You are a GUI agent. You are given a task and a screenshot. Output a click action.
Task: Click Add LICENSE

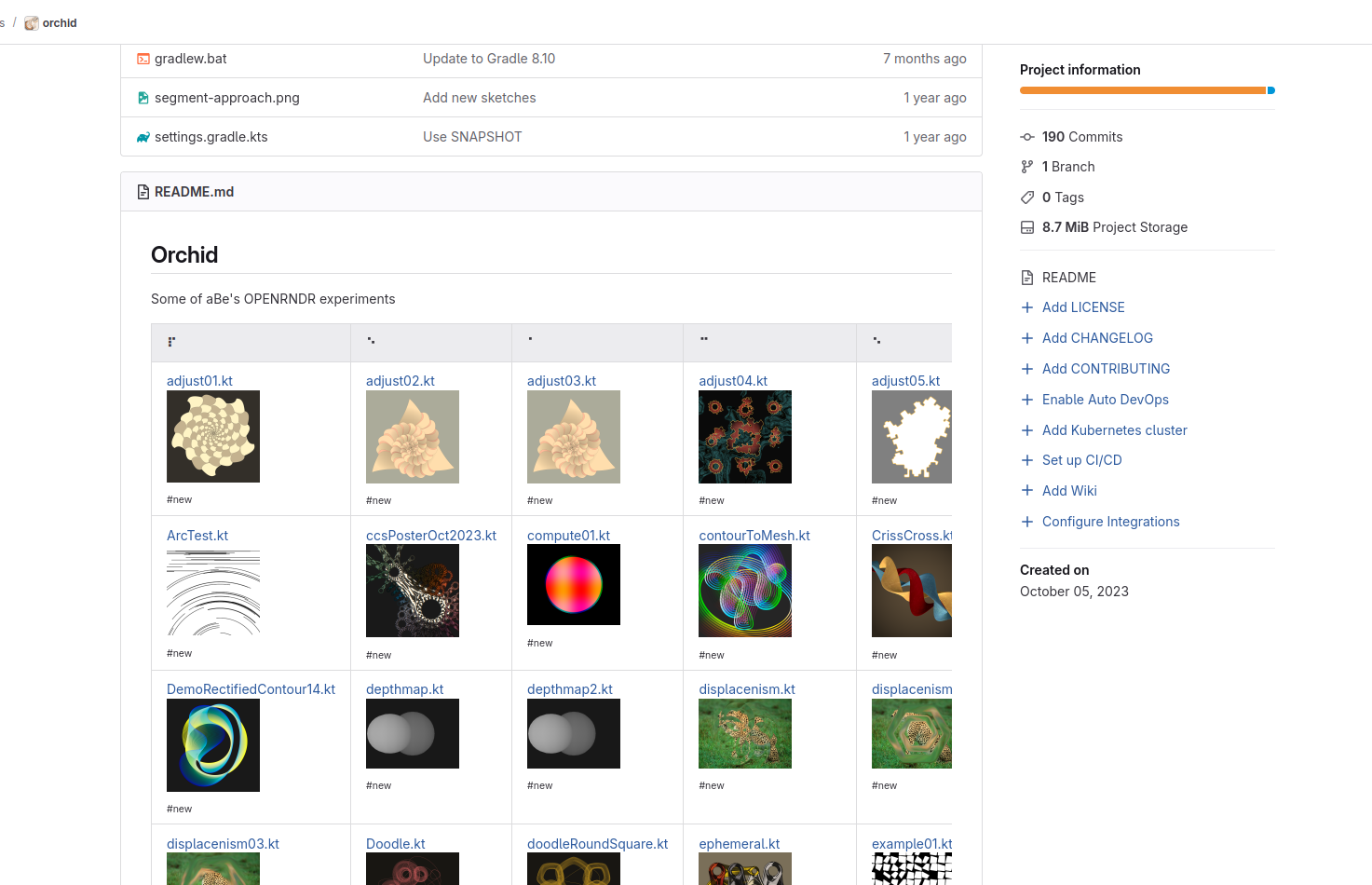tap(1083, 307)
